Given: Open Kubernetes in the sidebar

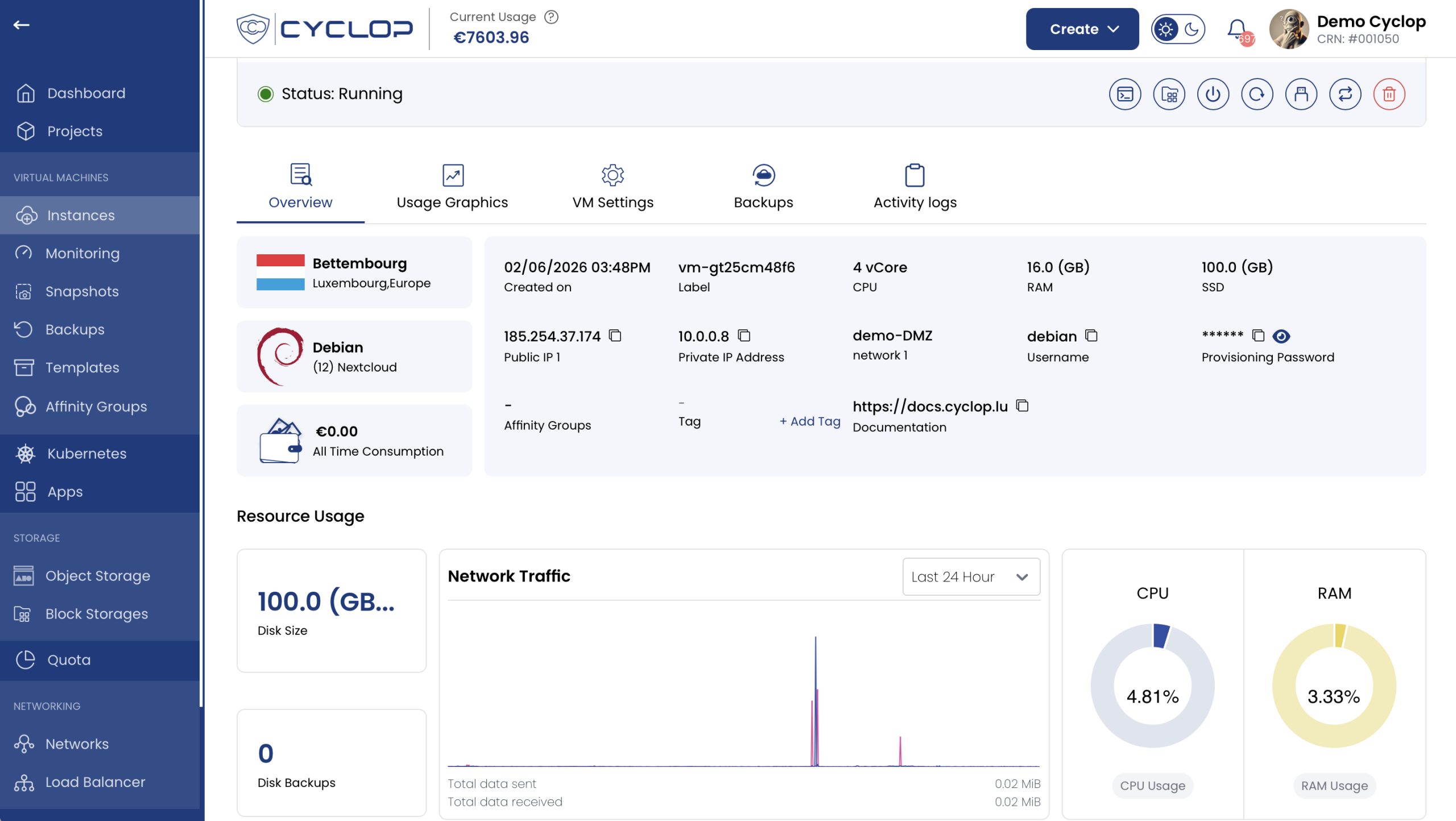Looking at the screenshot, I should pyautogui.click(x=86, y=453).
